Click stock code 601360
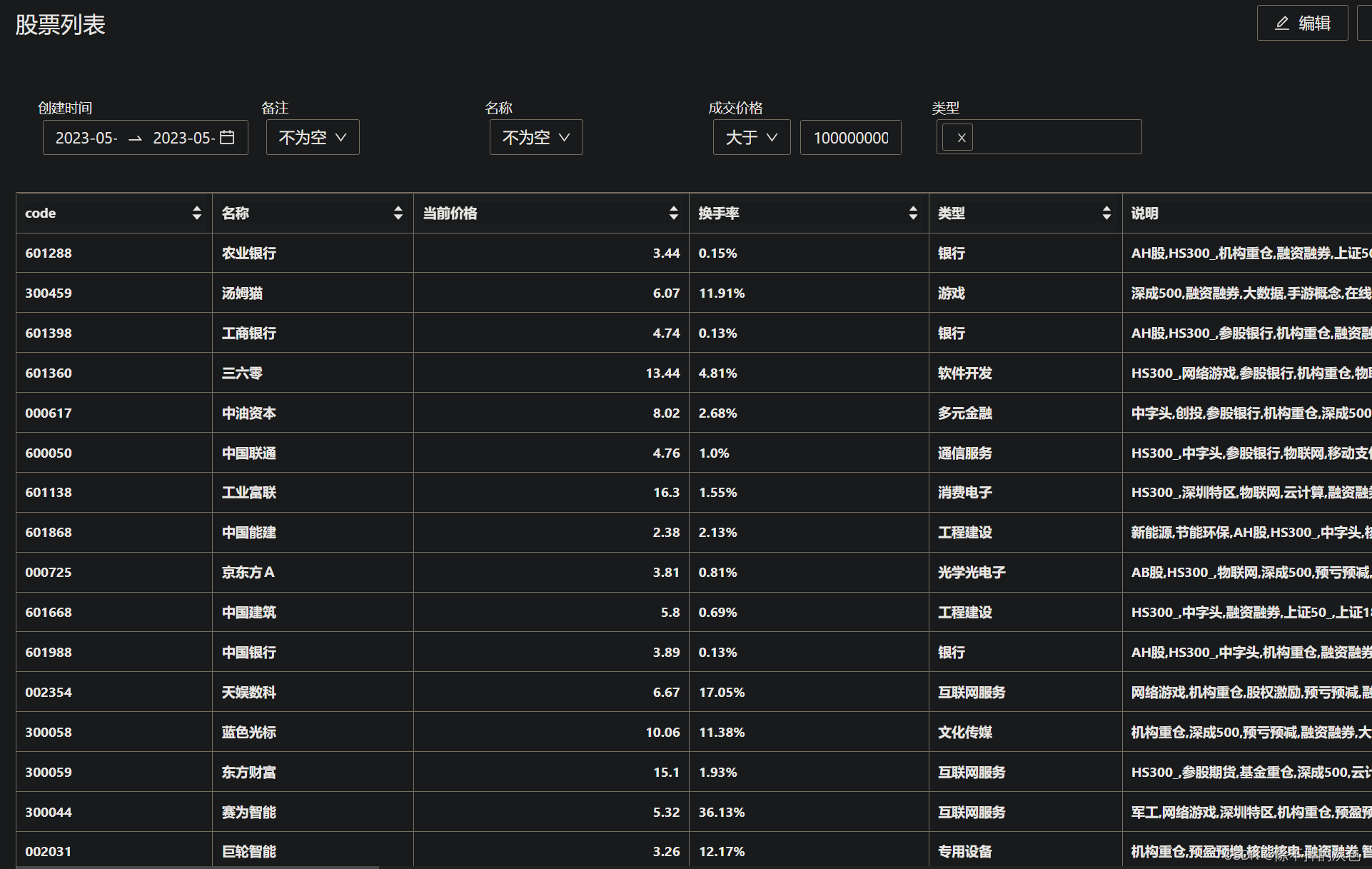Image resolution: width=1372 pixels, height=869 pixels. click(49, 373)
